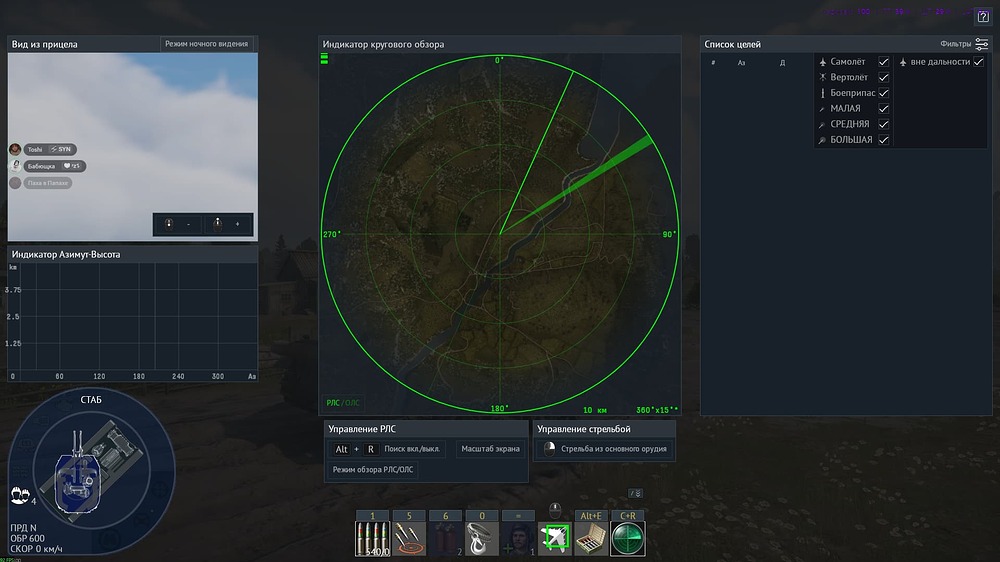Click the mouse button icon in Управление стрельбой

click(x=549, y=448)
